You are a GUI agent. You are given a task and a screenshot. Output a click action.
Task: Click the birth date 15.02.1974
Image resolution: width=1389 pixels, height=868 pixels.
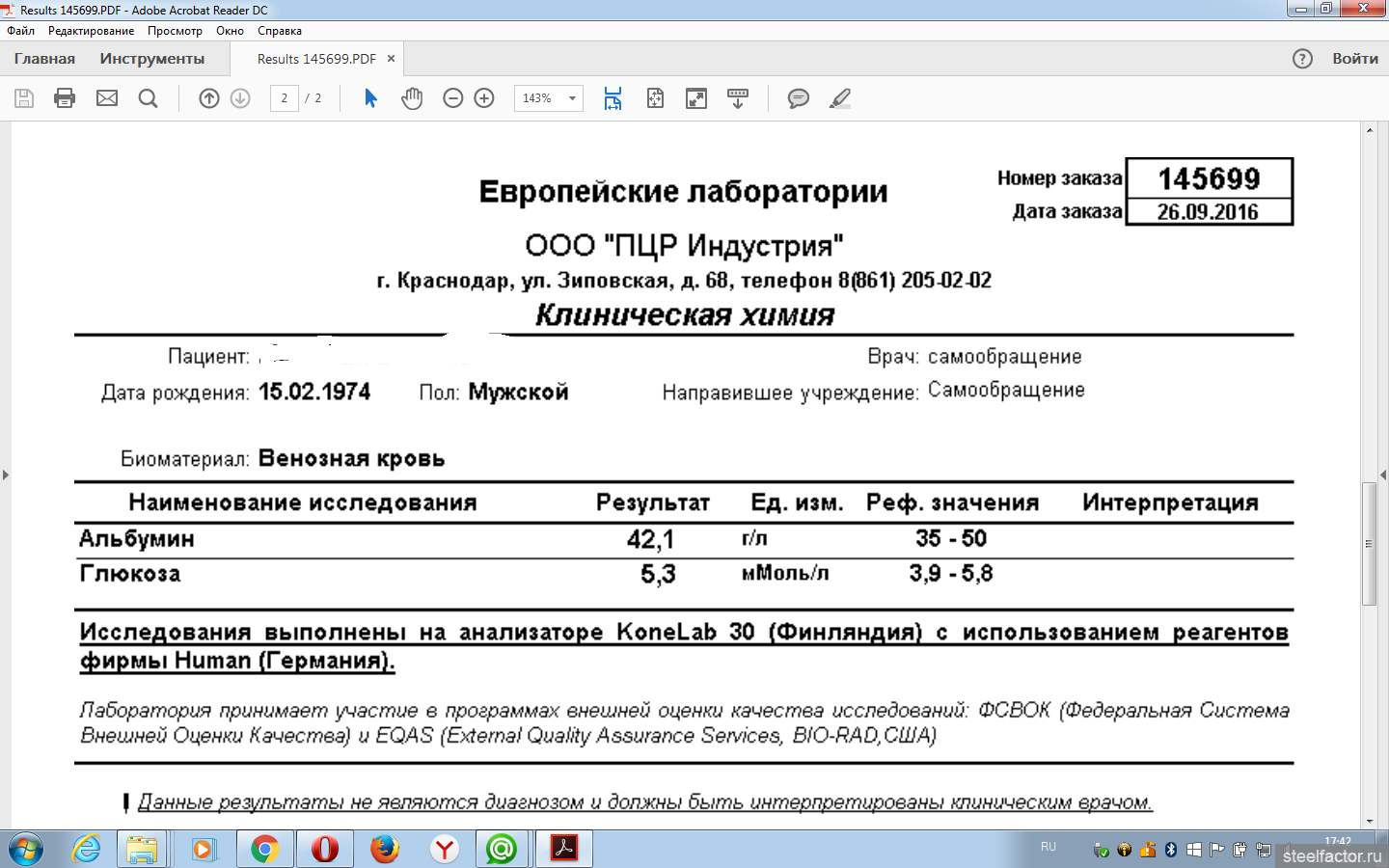314,392
